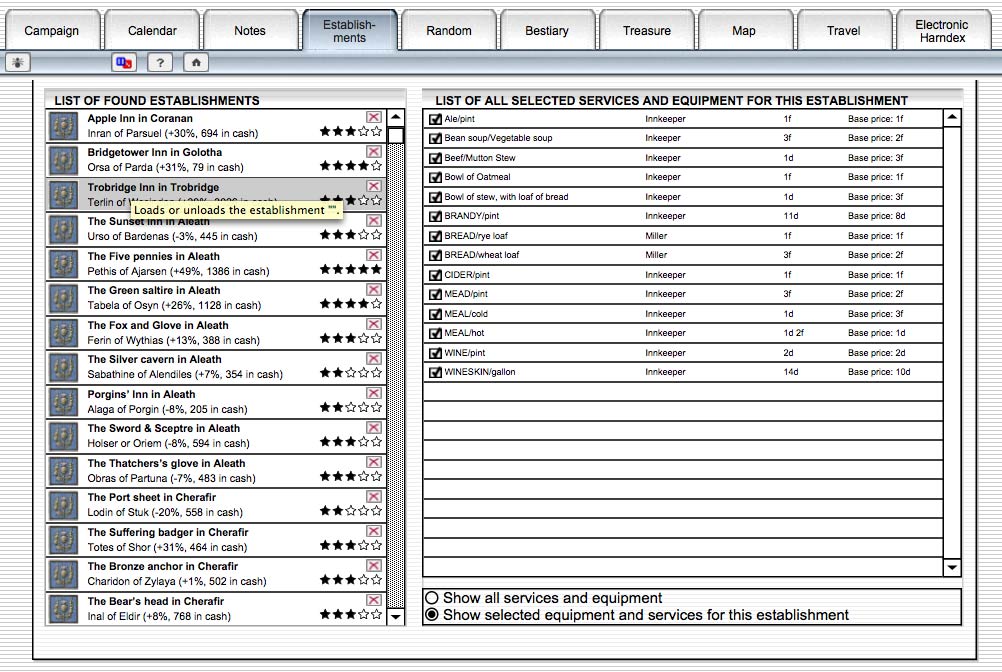
Task: Select The Sunset Inn, Urso of Bardenas
Action: click(x=216, y=229)
